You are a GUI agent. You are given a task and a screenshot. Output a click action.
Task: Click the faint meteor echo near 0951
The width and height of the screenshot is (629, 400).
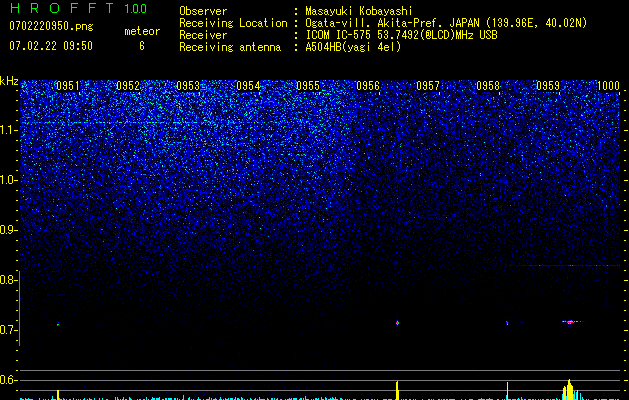[58, 324]
